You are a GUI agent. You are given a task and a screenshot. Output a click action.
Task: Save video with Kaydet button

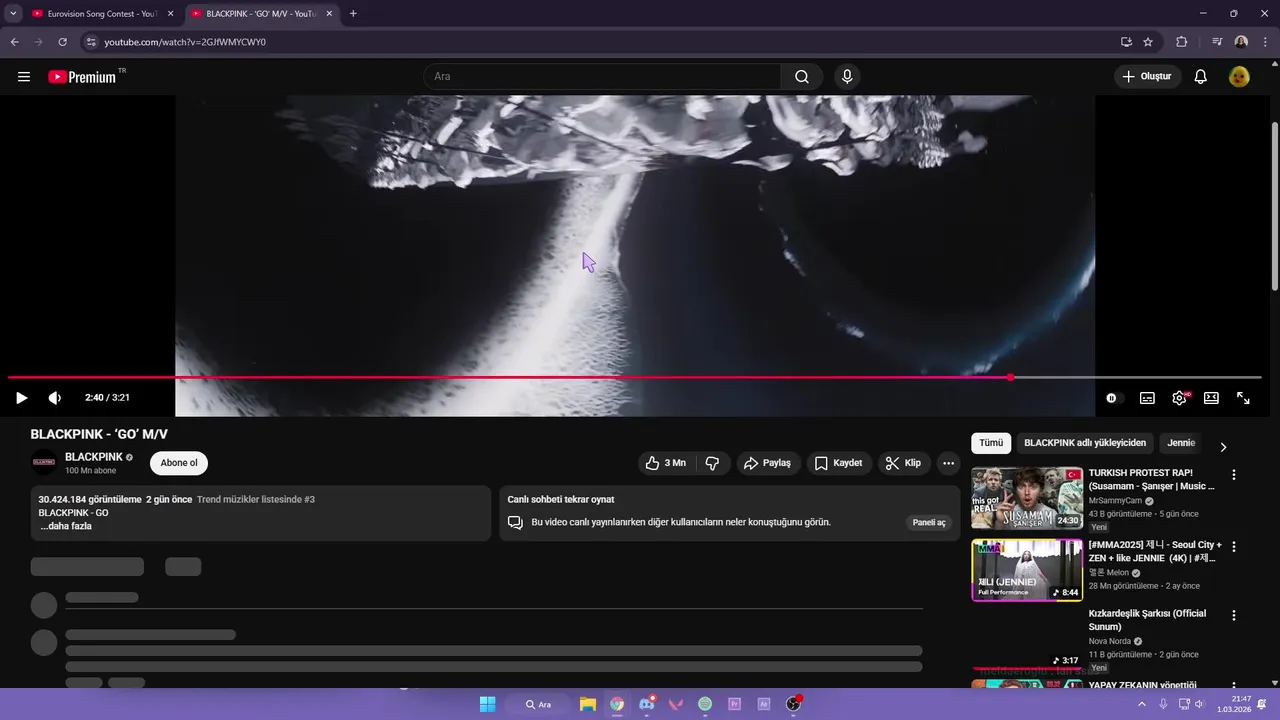[838, 463]
